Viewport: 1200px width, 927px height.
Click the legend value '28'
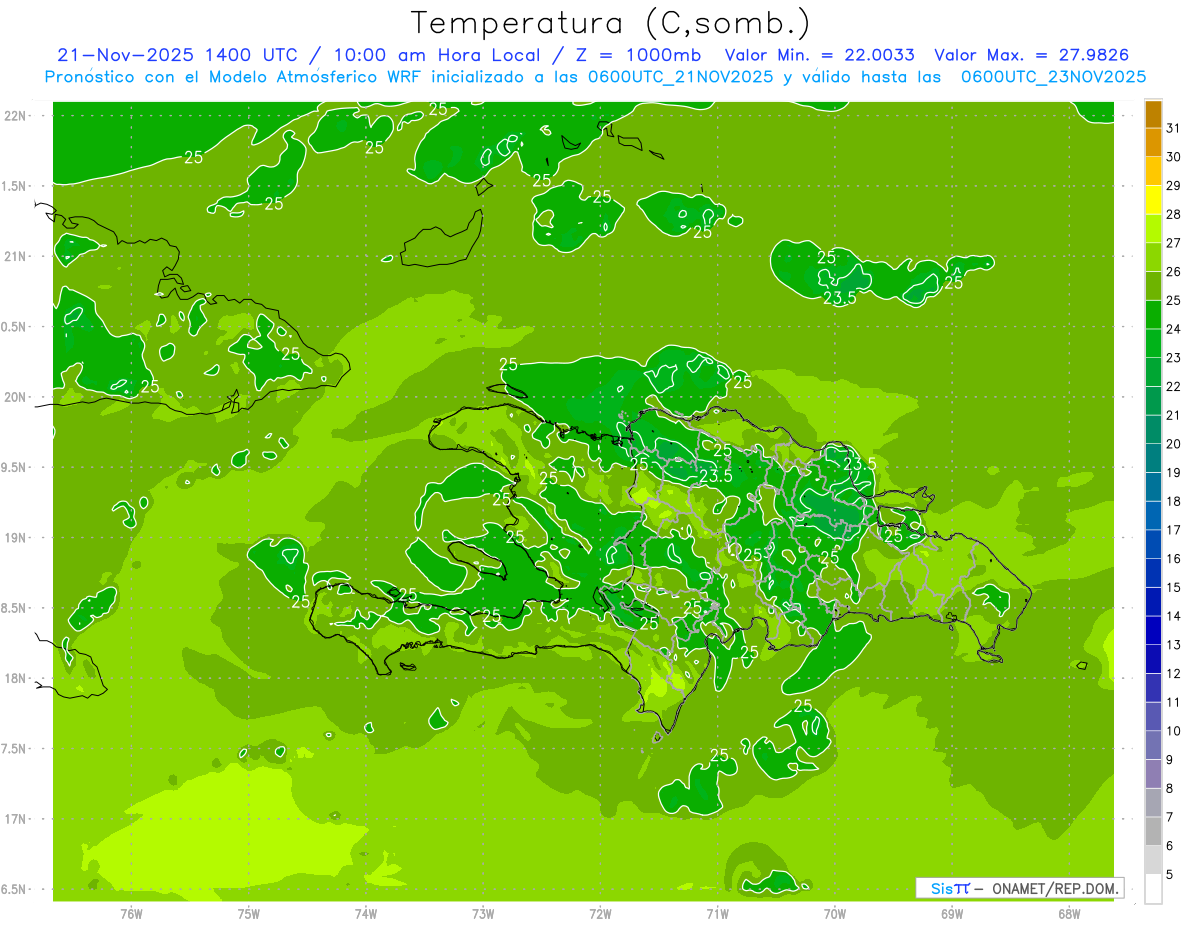pos(1174,214)
